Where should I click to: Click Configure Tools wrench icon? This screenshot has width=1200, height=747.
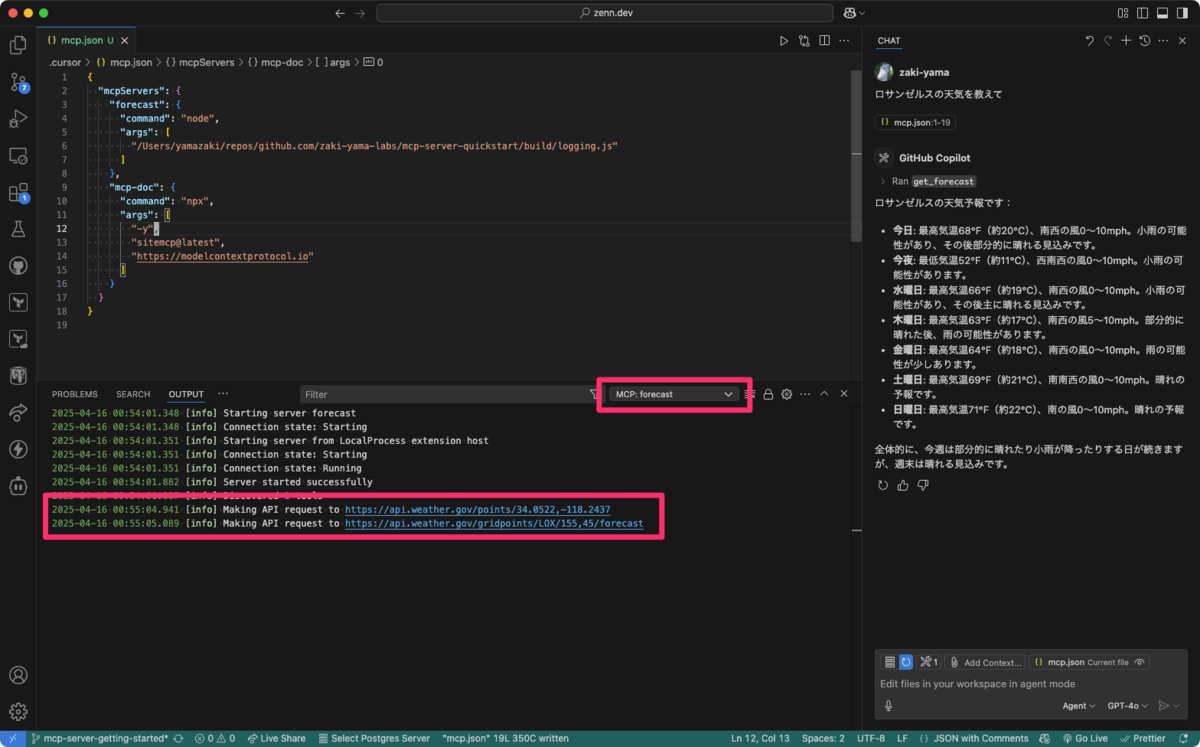(929, 662)
